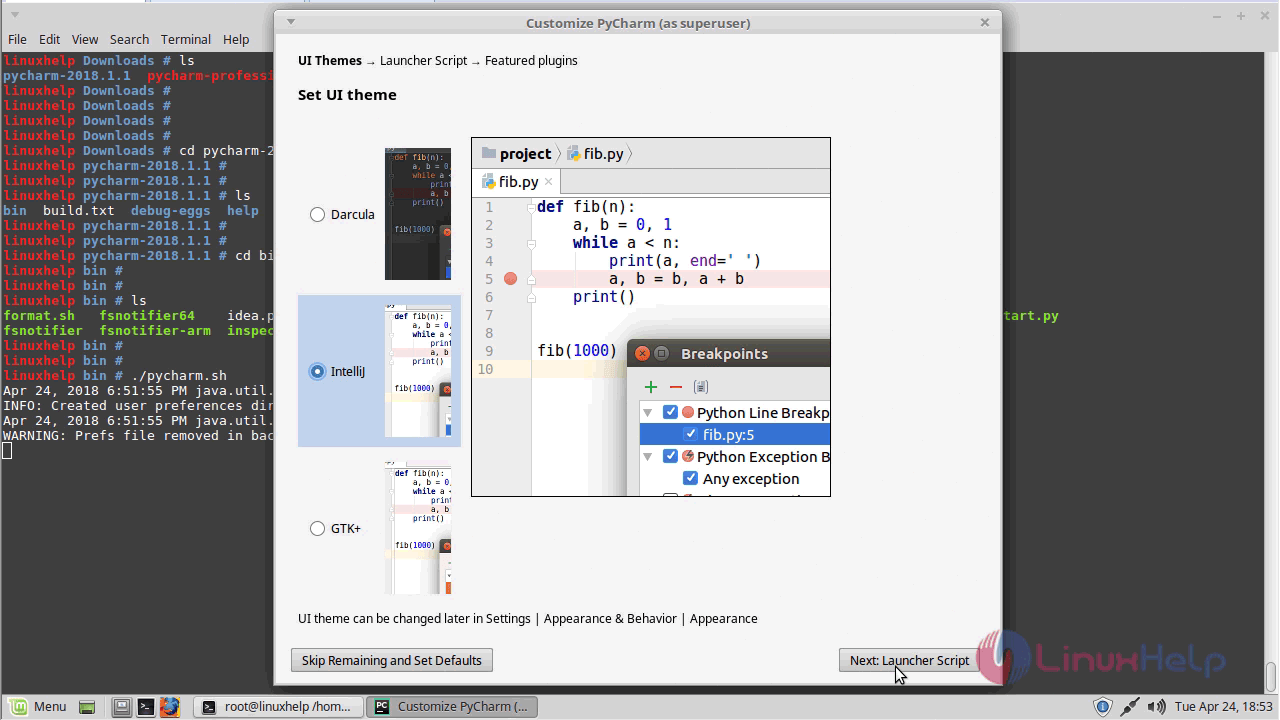Screen dimensions: 1280x720
Task: Open the network connection tray icon
Action: 1128,706
